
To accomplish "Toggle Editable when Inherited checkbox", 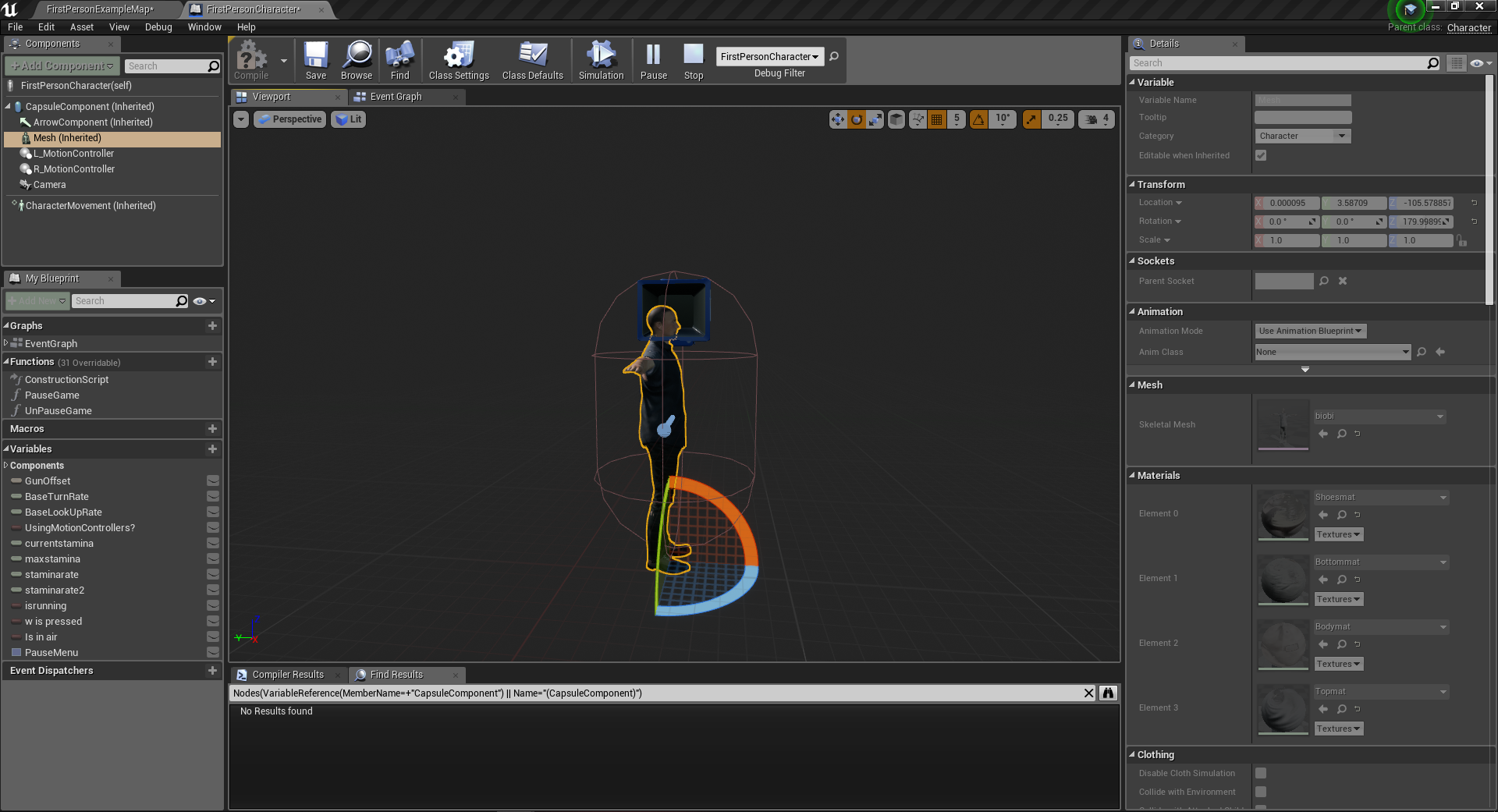I will pos(1261,155).
